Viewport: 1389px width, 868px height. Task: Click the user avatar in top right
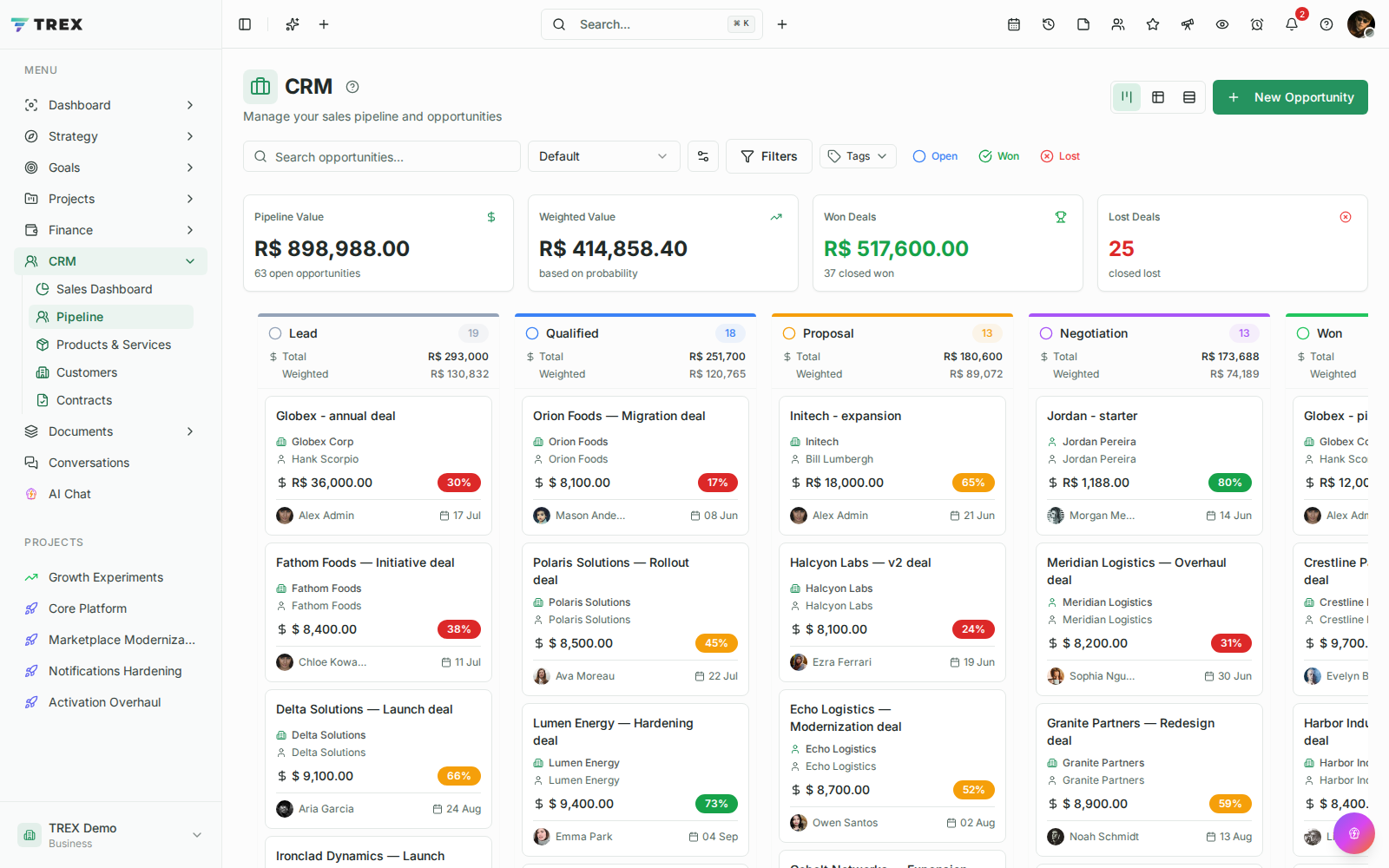(x=1360, y=24)
